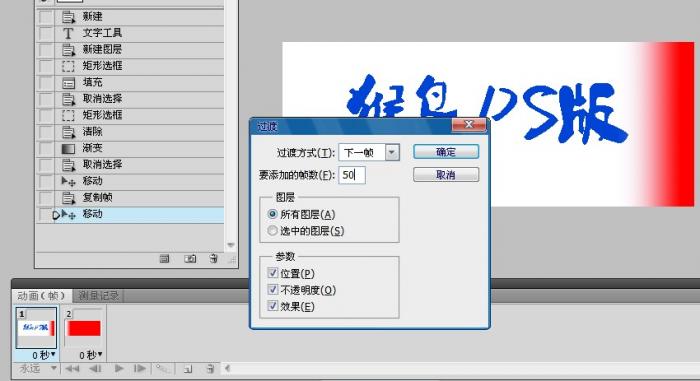Set history brush source box beside 填充
This screenshot has height=381, width=700.
click(46, 83)
